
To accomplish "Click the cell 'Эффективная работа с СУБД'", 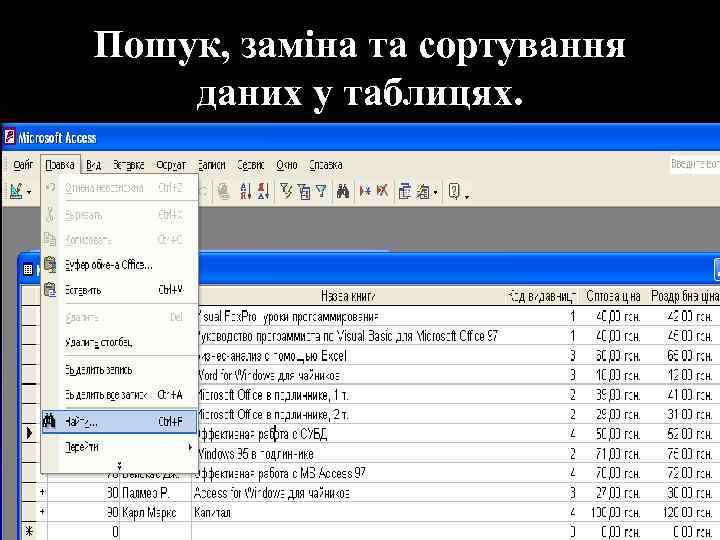I will 352,434.
